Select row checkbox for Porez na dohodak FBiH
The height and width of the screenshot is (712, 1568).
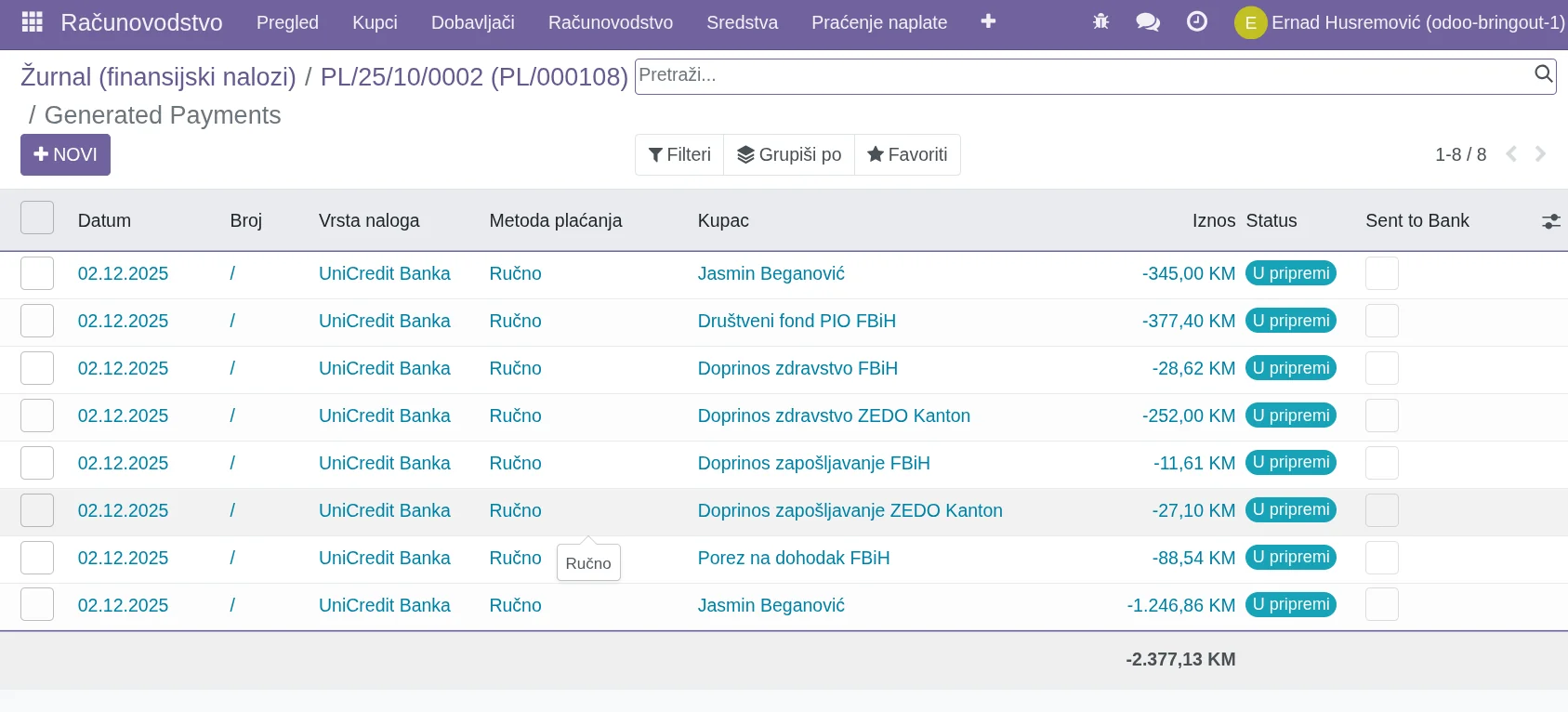[x=37, y=558]
